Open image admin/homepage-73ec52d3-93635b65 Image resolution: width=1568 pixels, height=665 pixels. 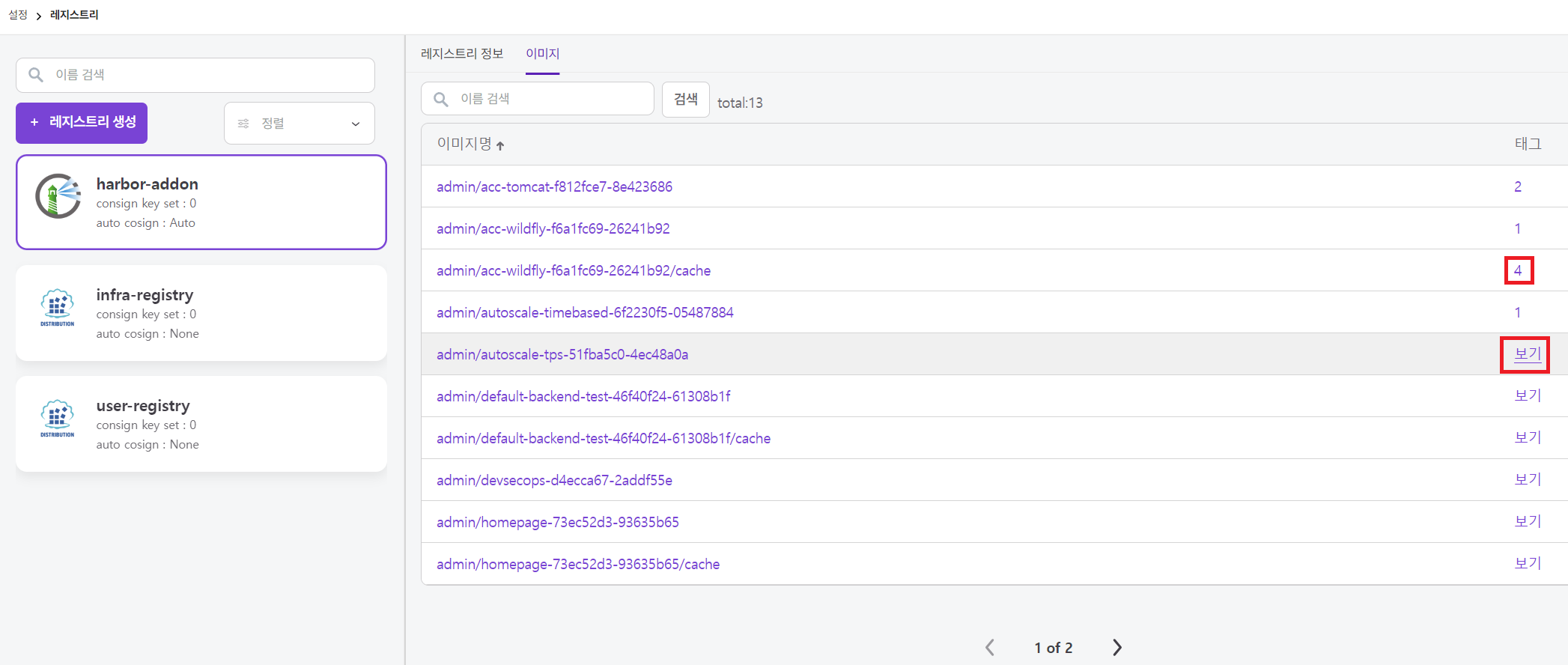[x=558, y=522]
